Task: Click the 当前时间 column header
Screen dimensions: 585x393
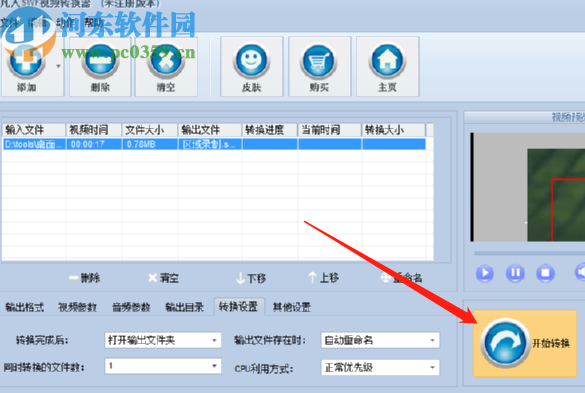Action: click(x=329, y=130)
